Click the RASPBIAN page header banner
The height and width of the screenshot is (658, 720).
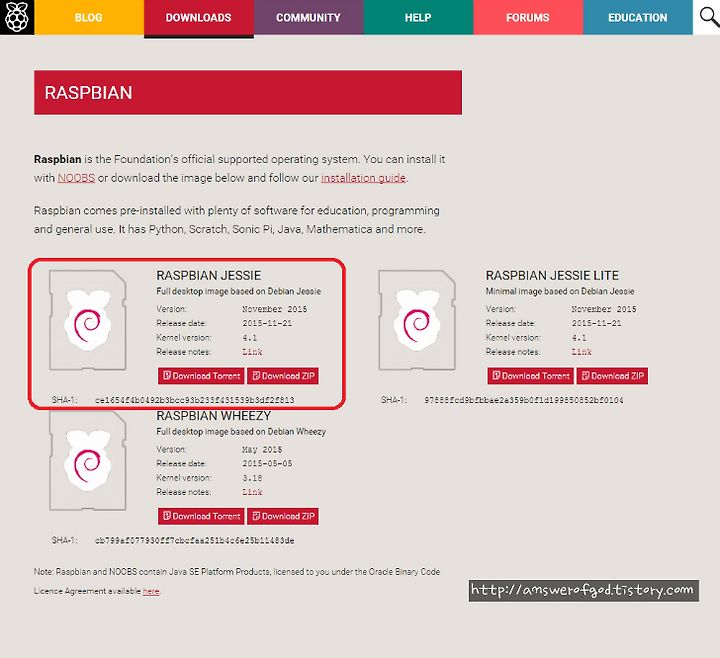coord(248,92)
